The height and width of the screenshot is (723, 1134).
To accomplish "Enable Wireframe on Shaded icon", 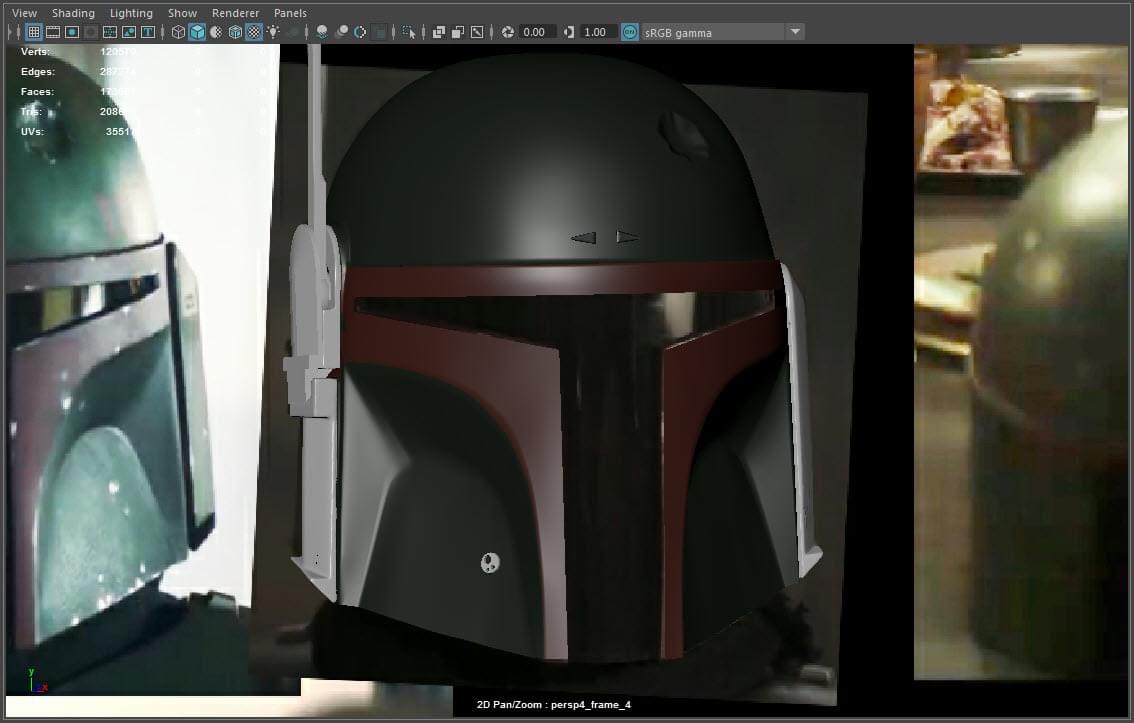I will point(235,32).
